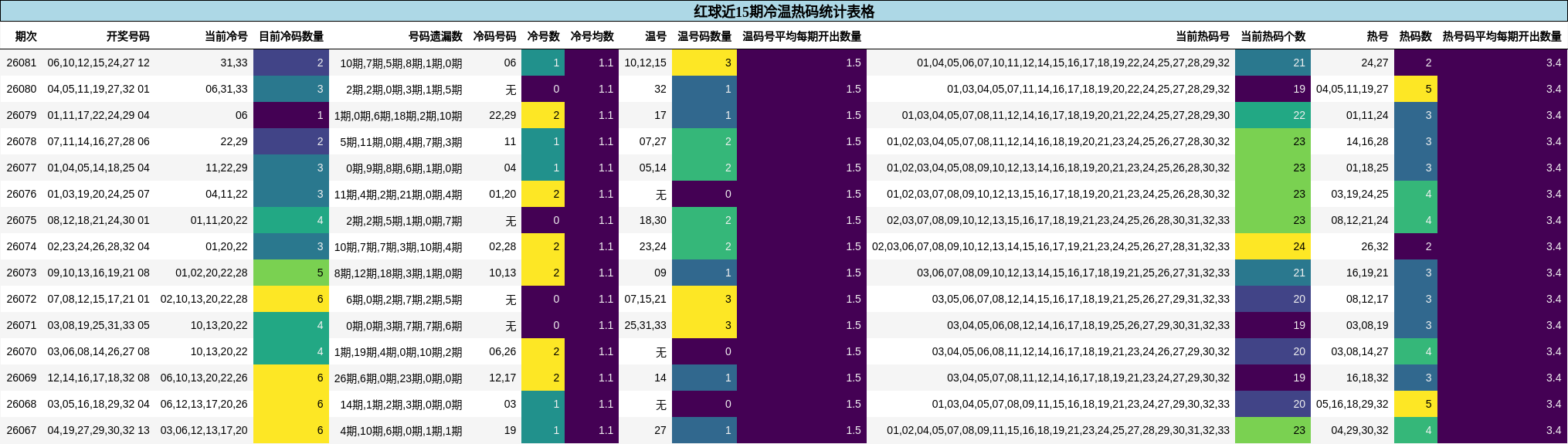Select hot list in row 26074 starting 02,03,06,07
The height and width of the screenshot is (444, 1568).
pos(1050,246)
